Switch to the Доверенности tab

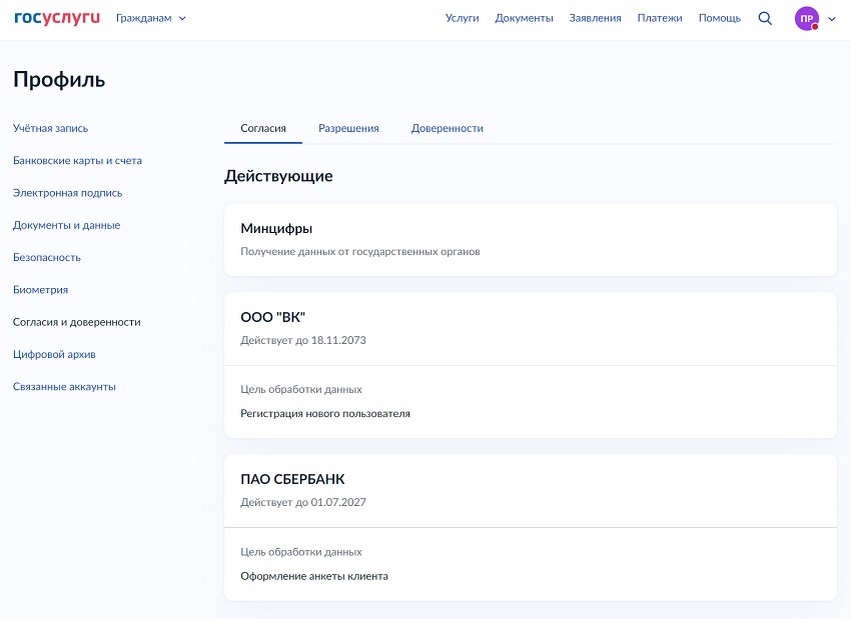point(447,129)
